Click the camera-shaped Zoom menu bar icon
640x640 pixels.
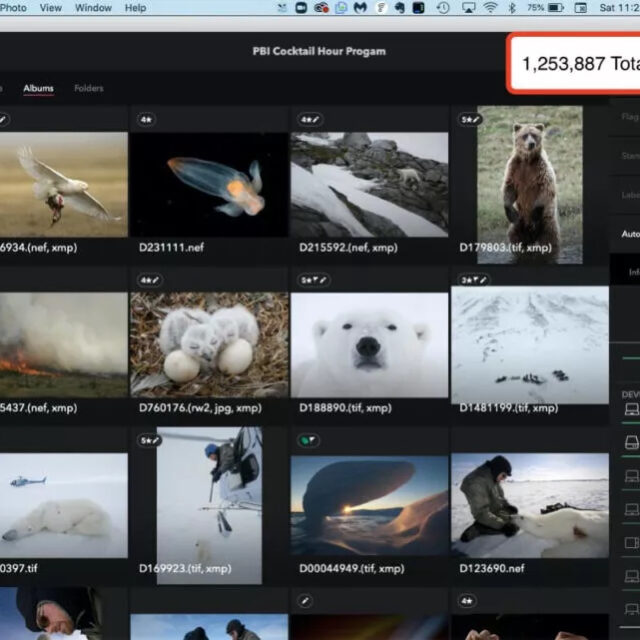click(301, 8)
